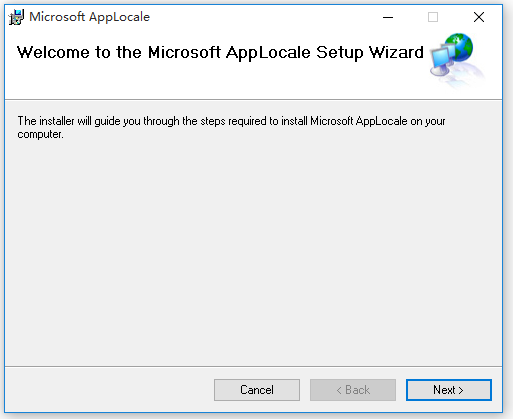This screenshot has width=513, height=419.
Task: Click the white header banner background
Action: click(233, 83)
